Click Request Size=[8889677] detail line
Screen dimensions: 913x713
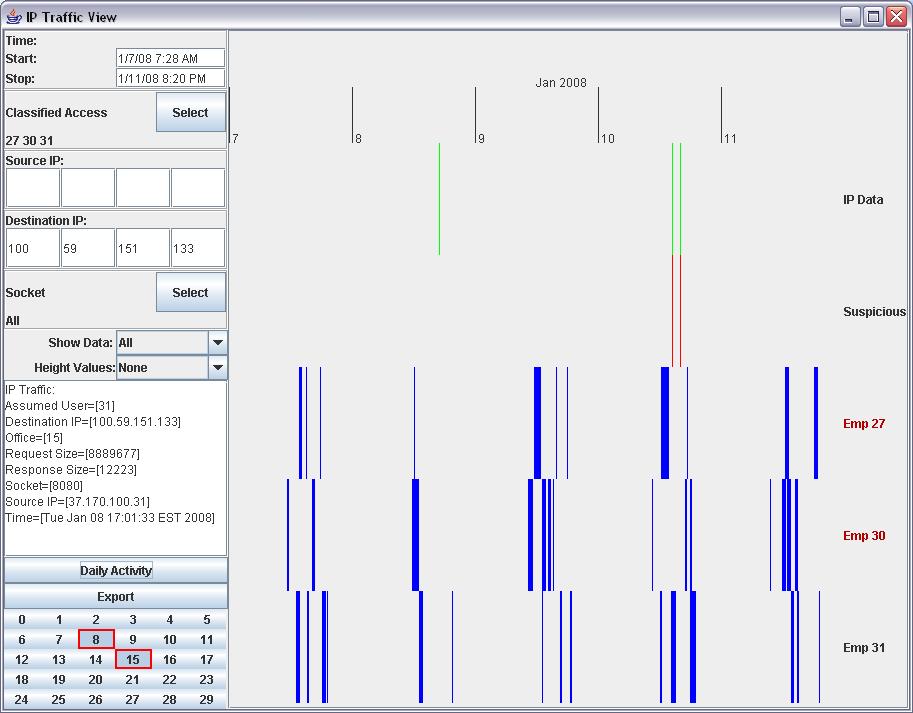73,453
